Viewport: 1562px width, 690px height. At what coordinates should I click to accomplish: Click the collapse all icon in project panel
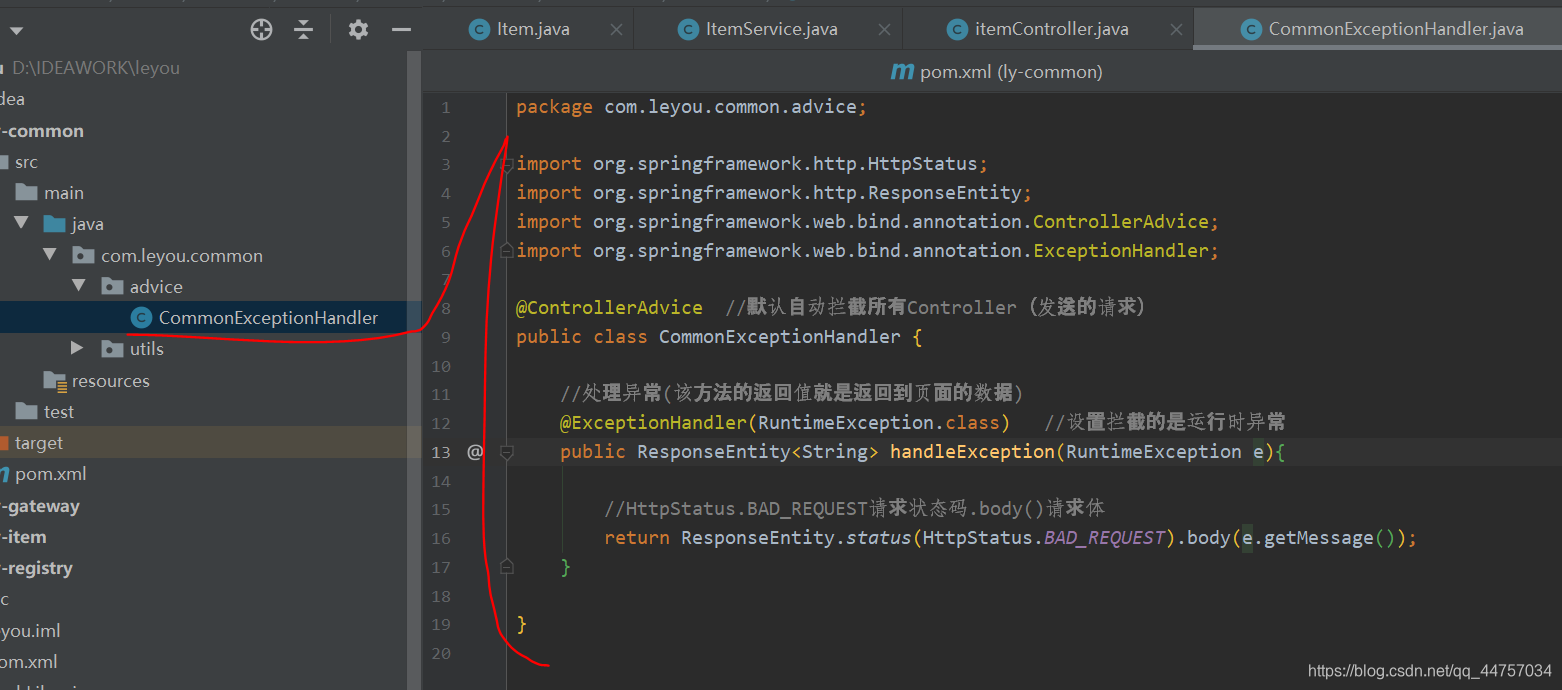304,30
